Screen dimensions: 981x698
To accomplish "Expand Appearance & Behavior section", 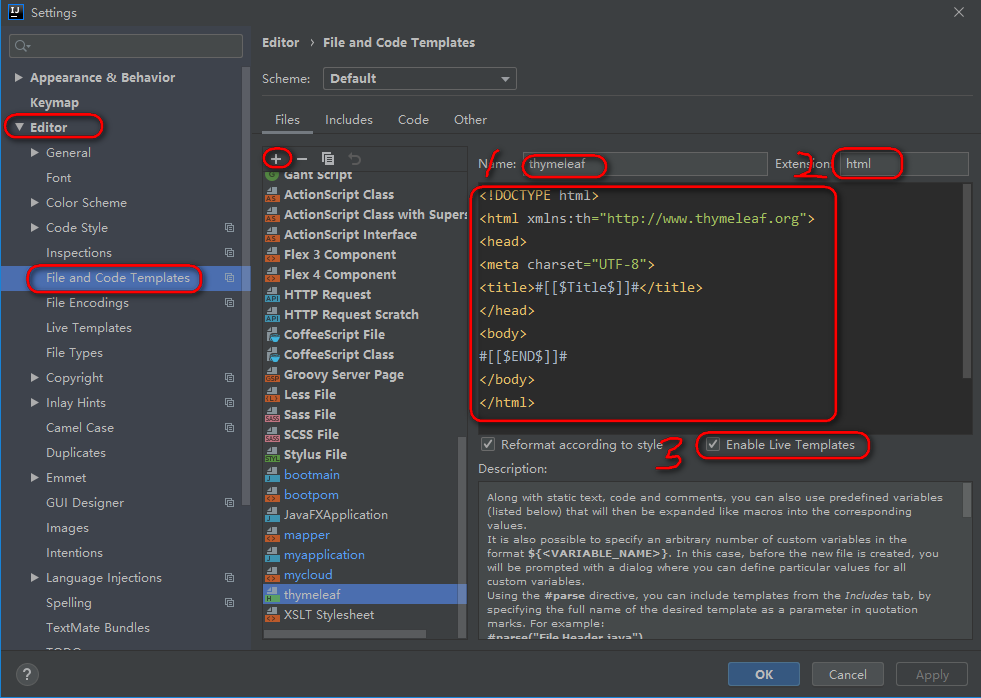I will point(19,78).
